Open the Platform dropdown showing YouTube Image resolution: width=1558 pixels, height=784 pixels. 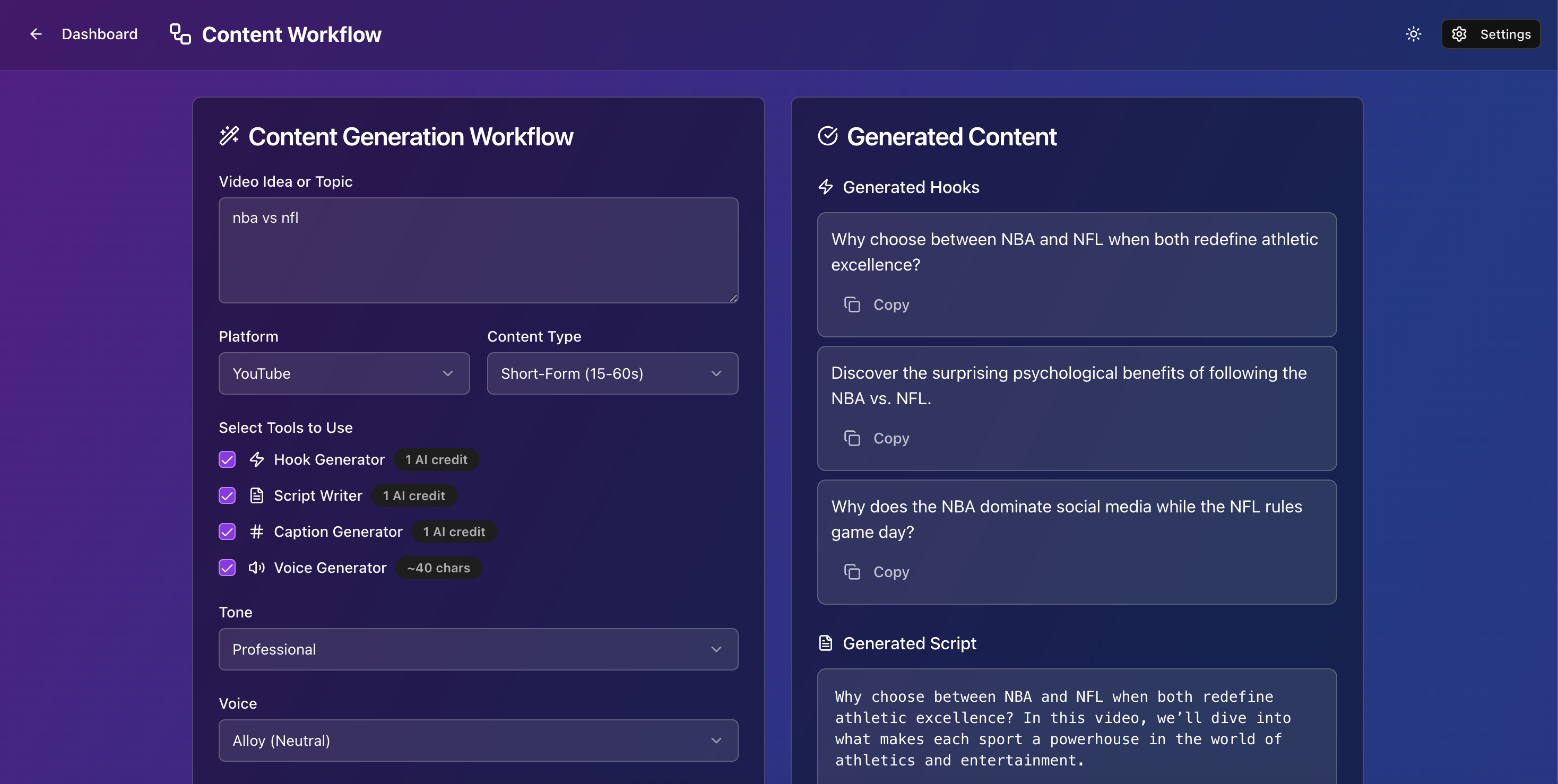(343, 373)
